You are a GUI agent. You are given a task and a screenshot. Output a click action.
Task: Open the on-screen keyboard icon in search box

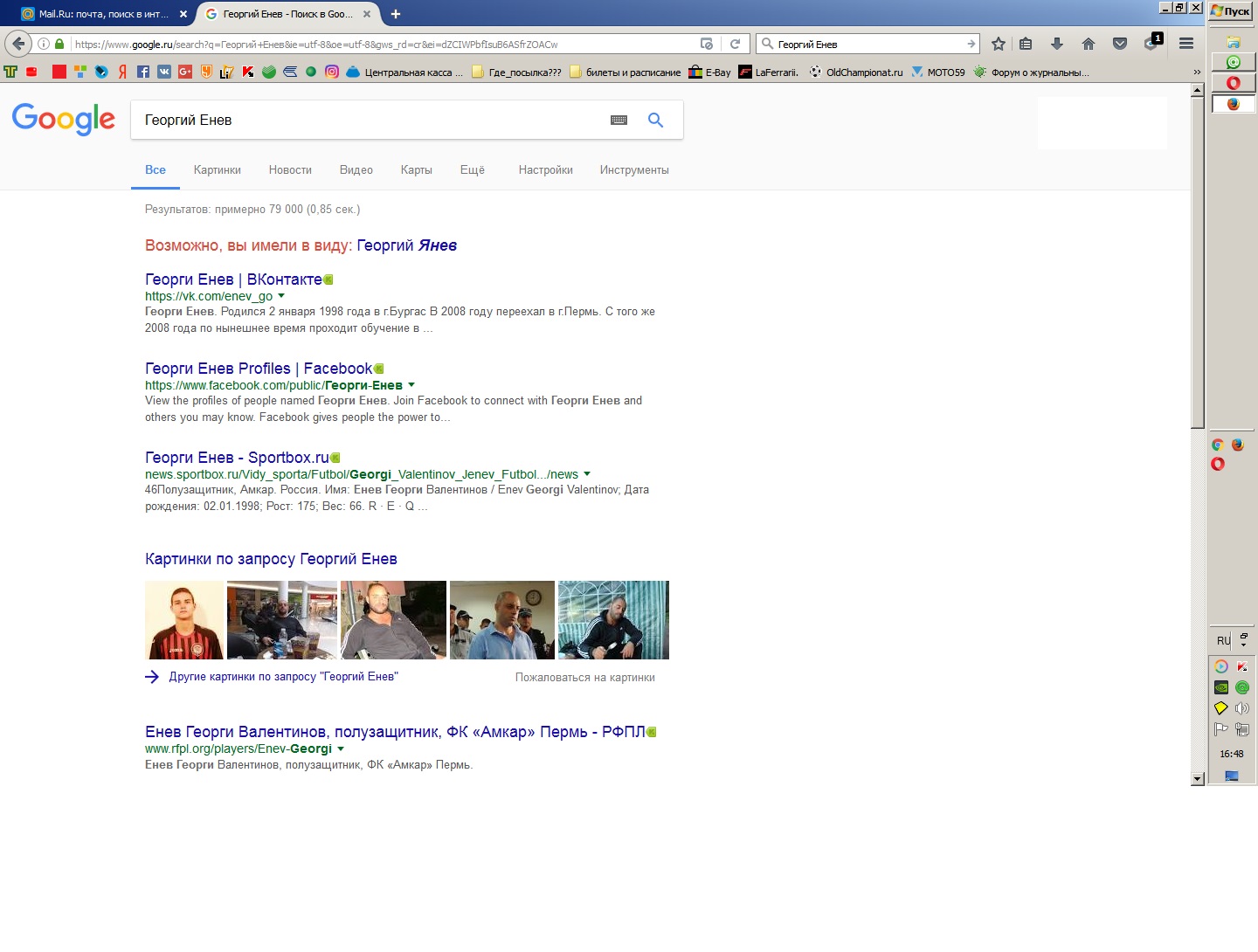619,120
